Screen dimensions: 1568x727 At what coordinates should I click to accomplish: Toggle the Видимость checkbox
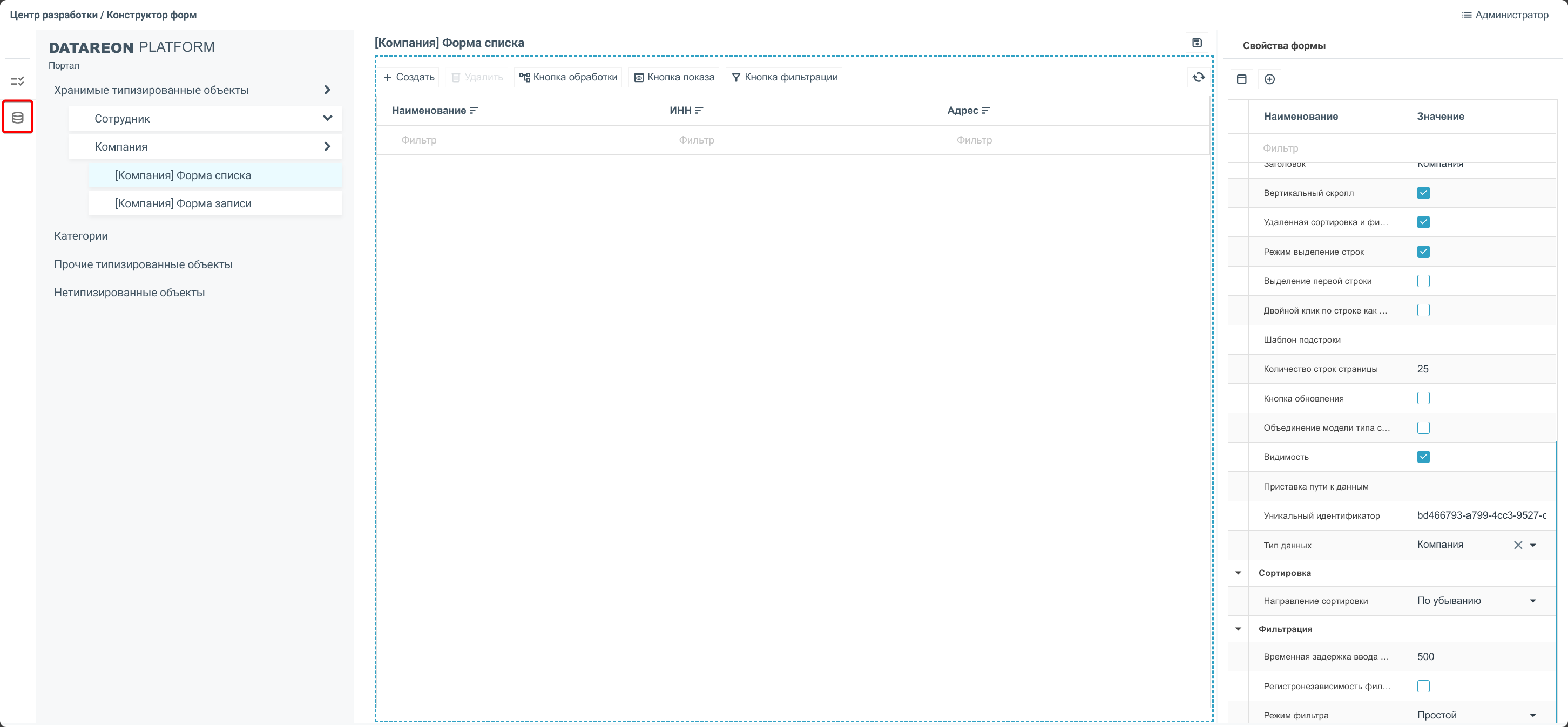1423,457
